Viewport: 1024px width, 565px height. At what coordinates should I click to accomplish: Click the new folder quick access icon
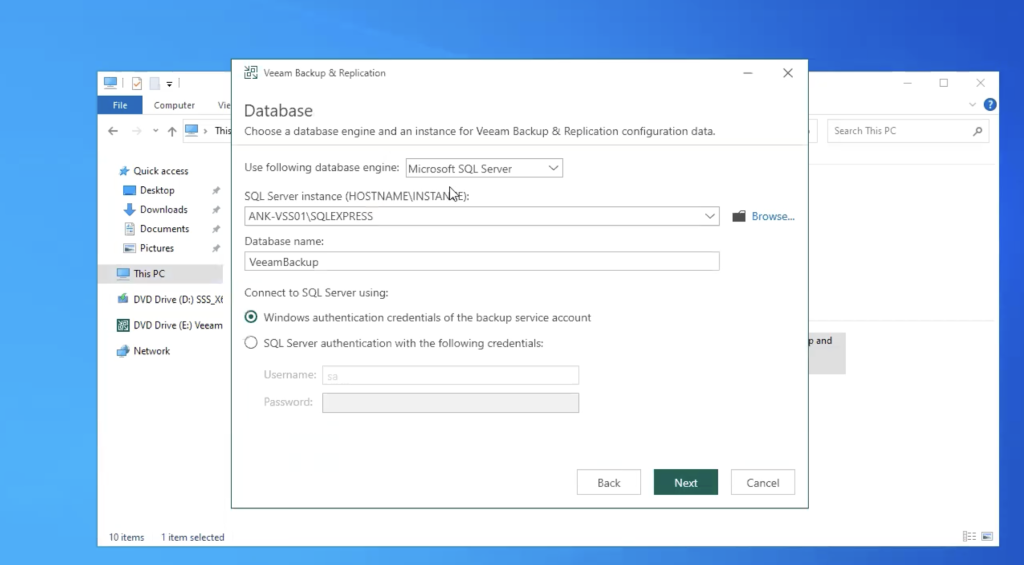pyautogui.click(x=155, y=83)
